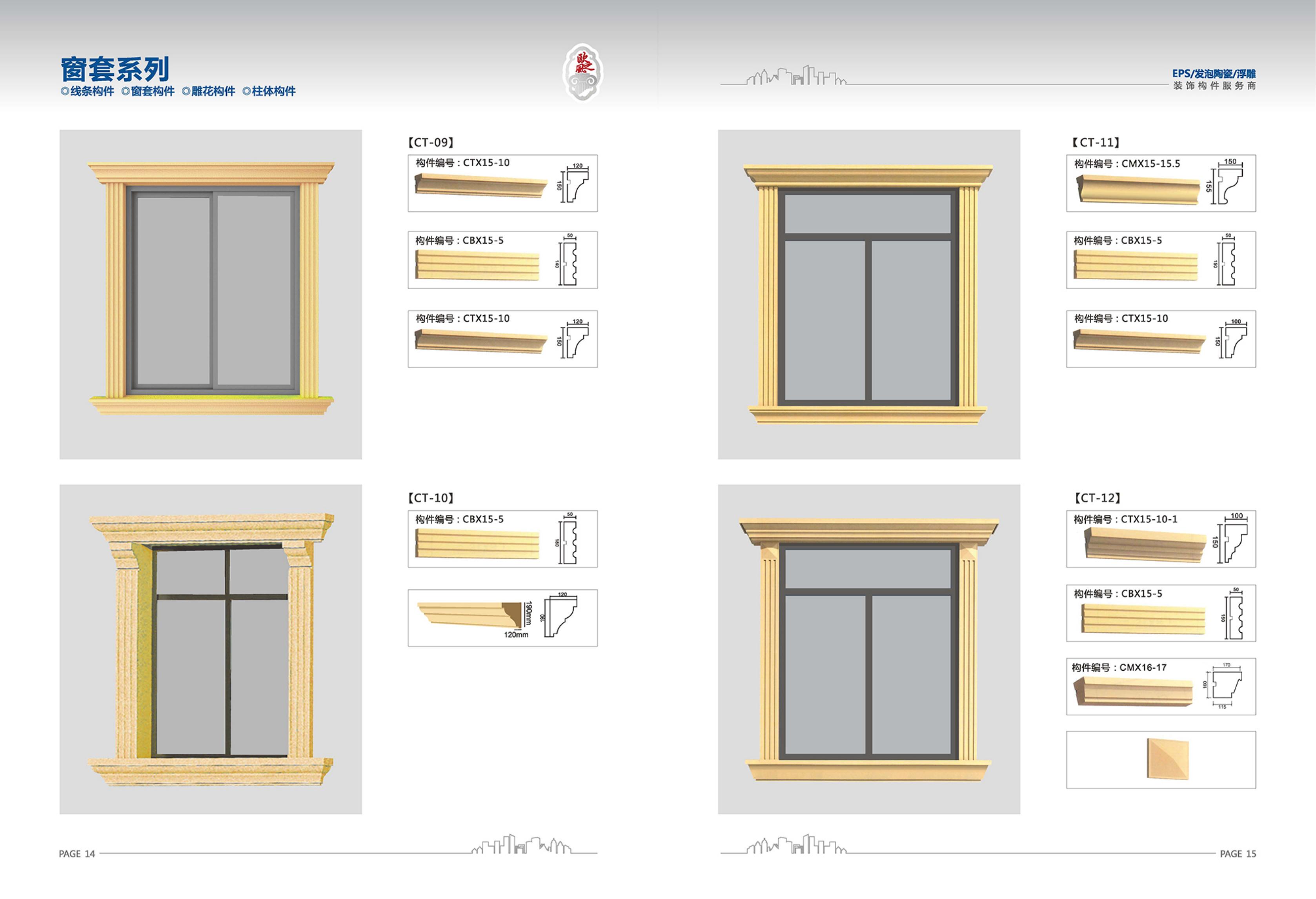
Task: Select the CT-10 textured window image
Action: (x=211, y=649)
